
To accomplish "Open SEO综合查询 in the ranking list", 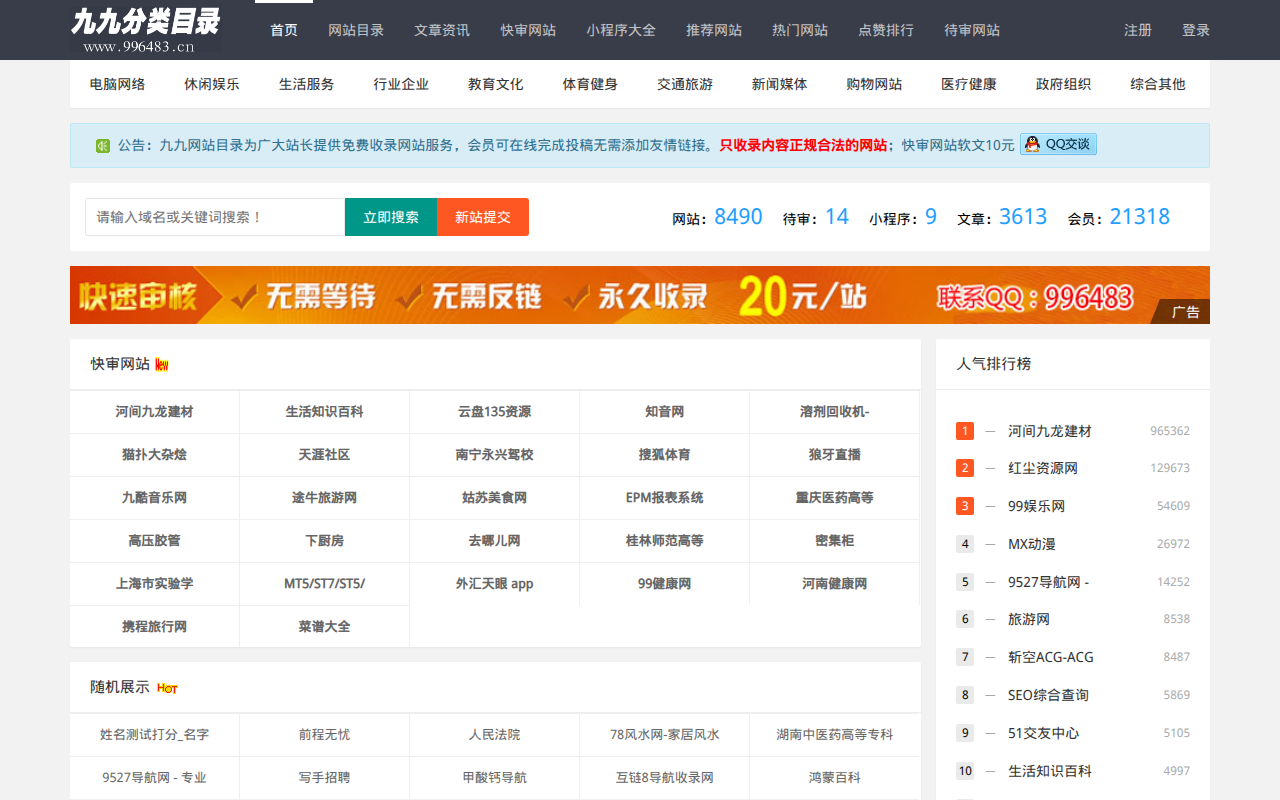I will (1048, 695).
